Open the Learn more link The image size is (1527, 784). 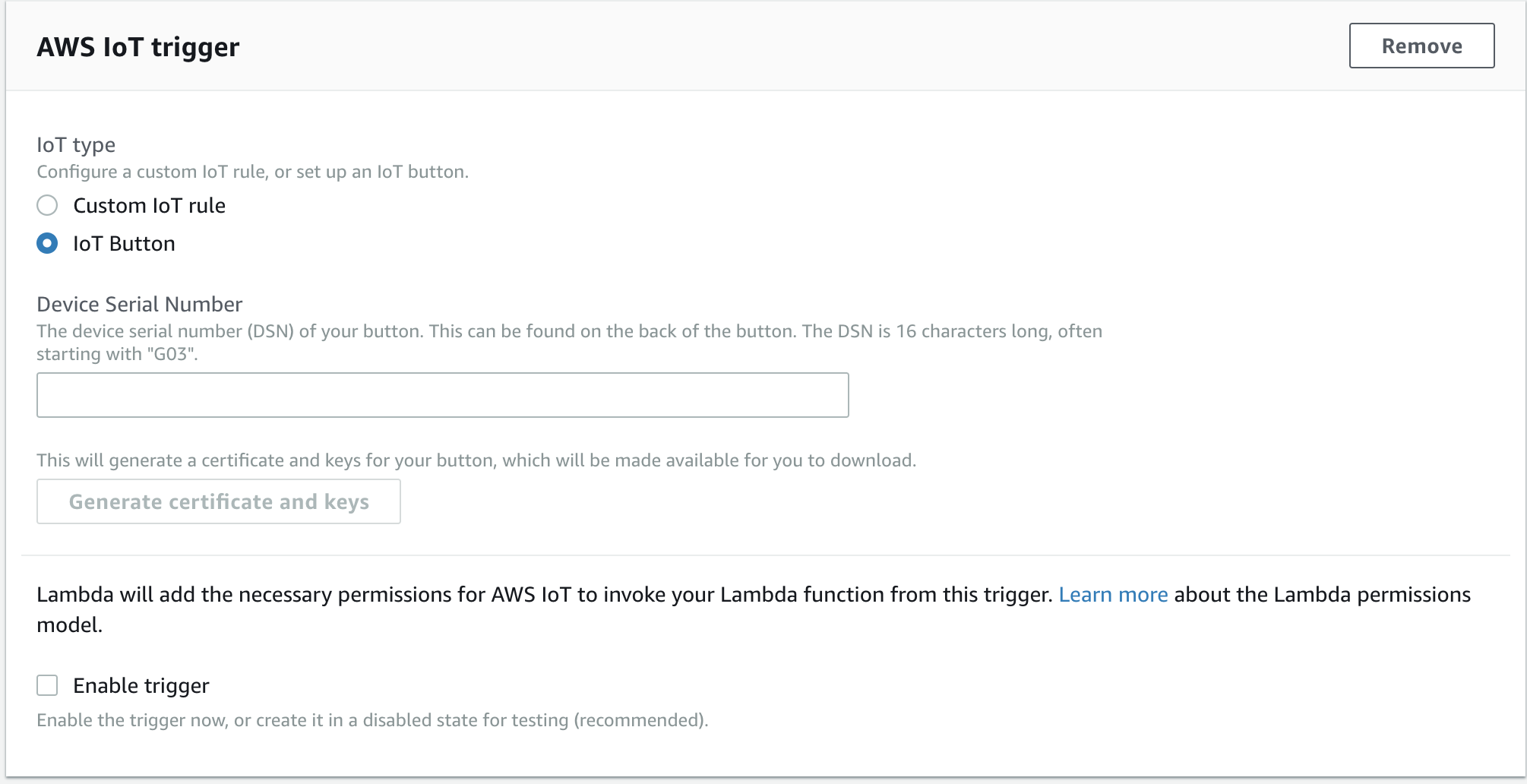tap(1113, 594)
